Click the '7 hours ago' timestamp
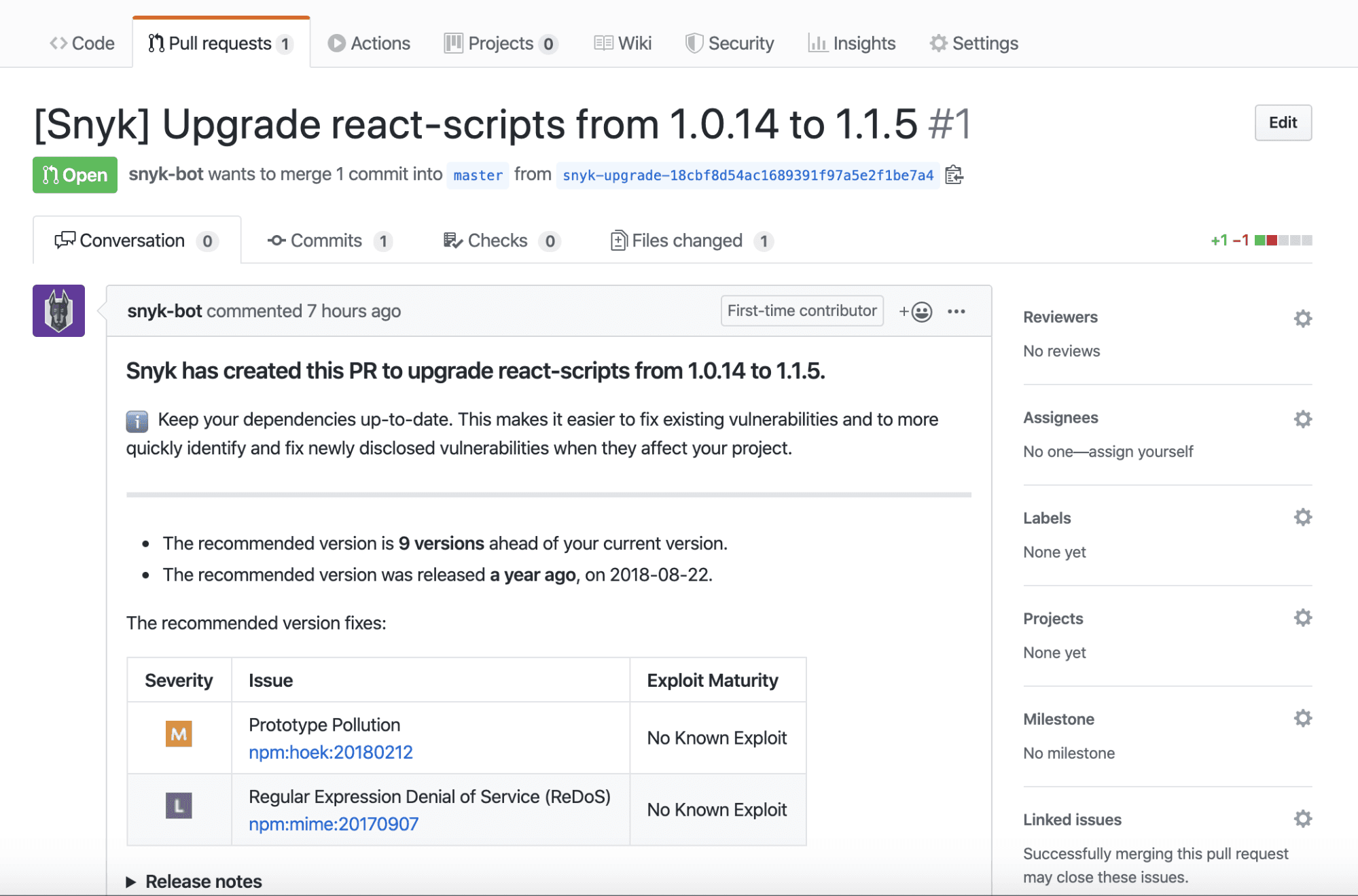The width and height of the screenshot is (1358, 896). point(354,311)
